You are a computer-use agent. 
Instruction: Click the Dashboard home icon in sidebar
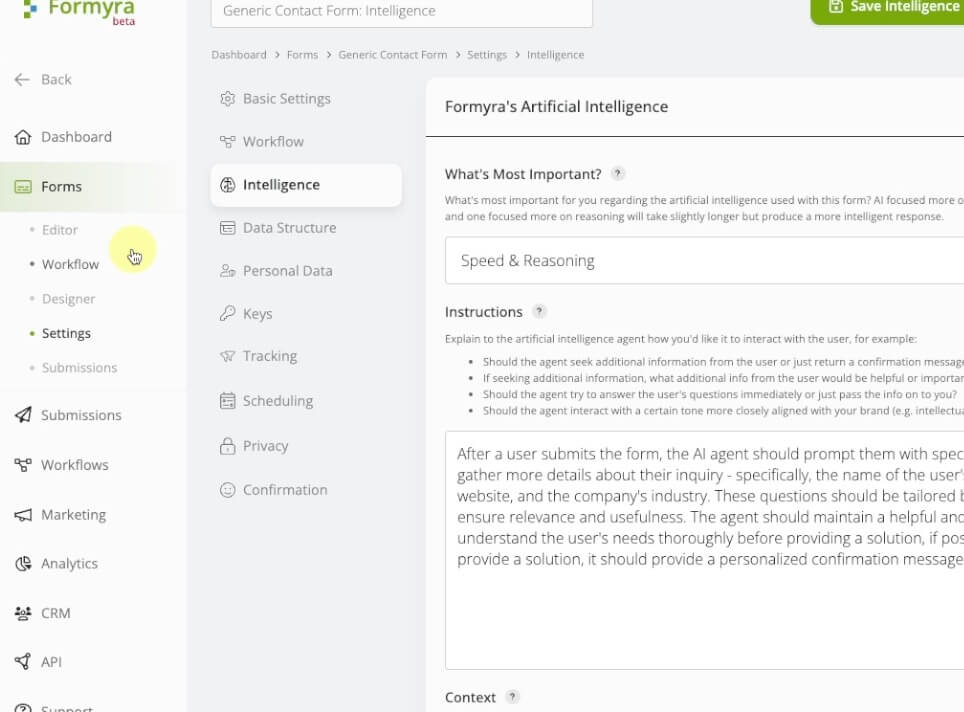(x=23, y=137)
